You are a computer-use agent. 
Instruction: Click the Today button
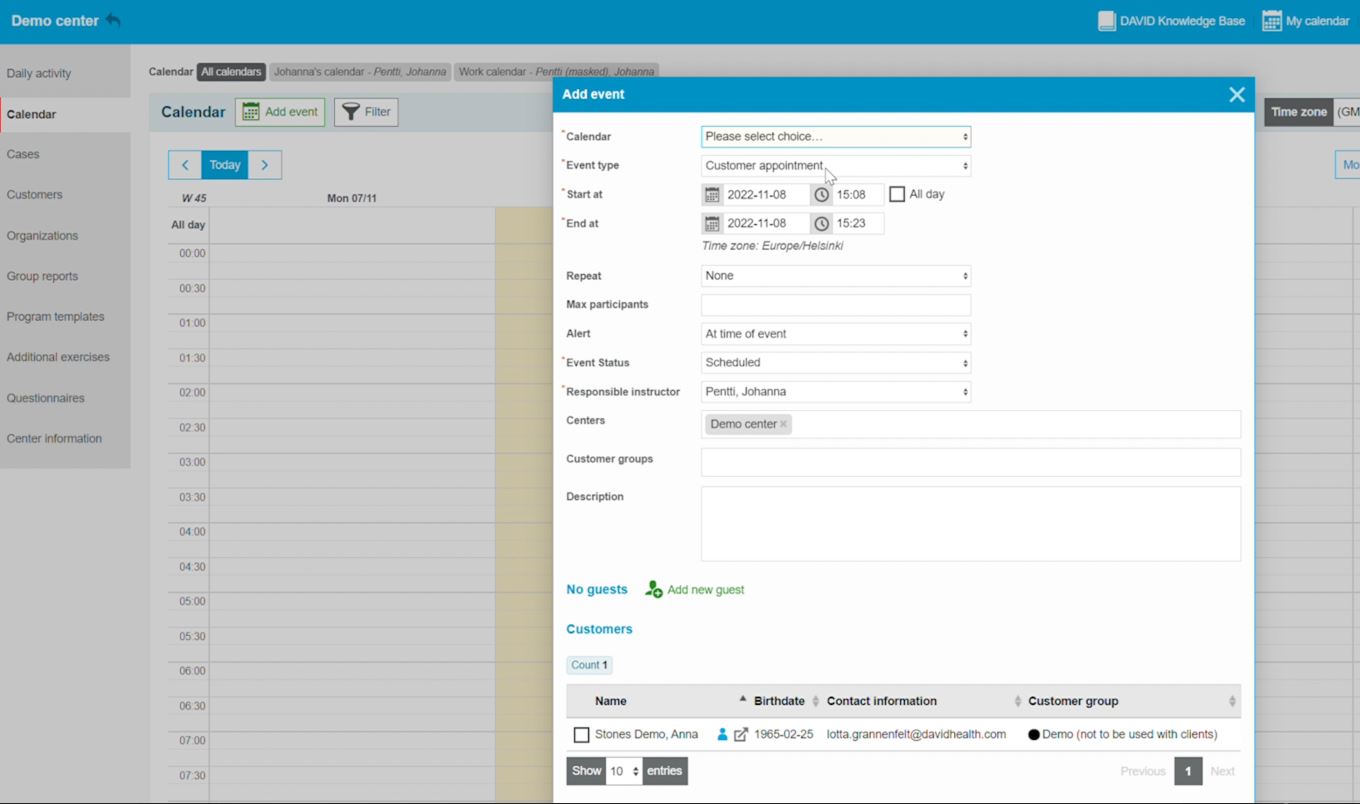224,164
